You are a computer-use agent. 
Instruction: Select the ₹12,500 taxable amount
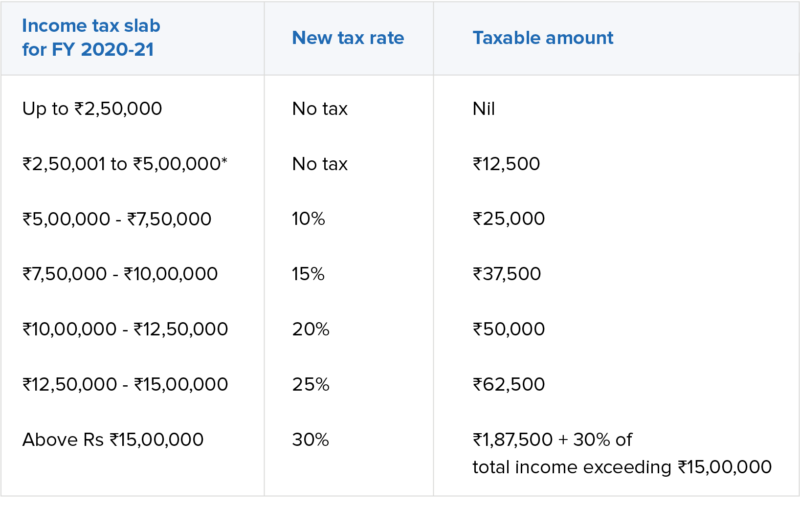pos(506,163)
